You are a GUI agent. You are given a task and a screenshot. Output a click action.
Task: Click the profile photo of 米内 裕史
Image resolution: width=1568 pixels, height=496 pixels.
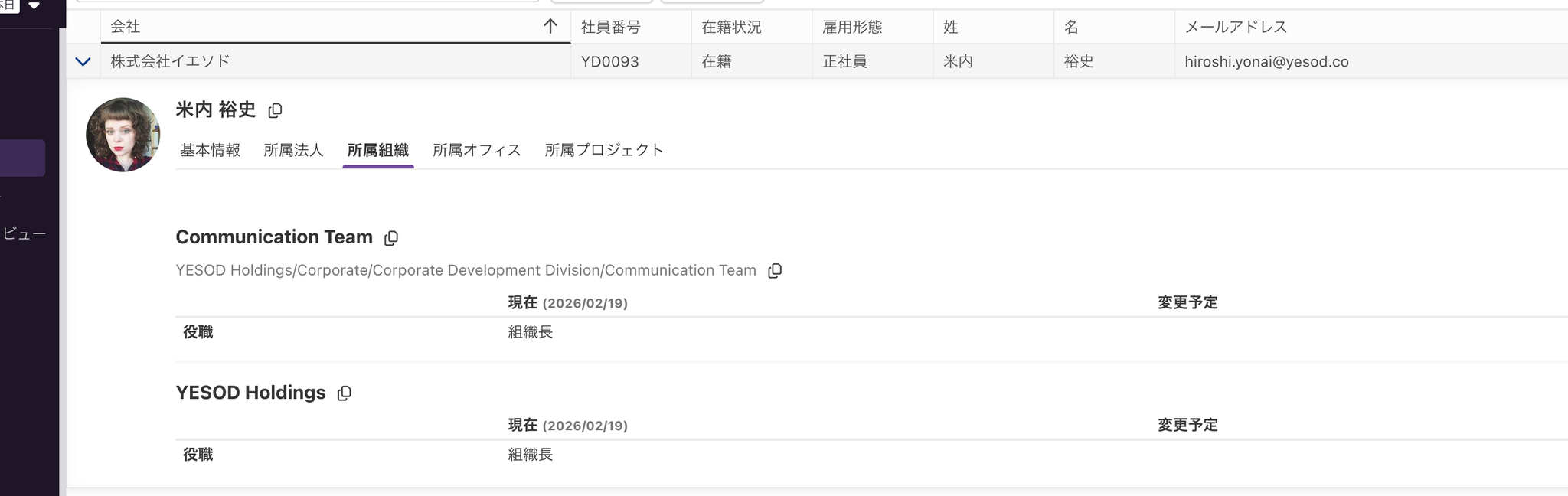click(x=122, y=135)
